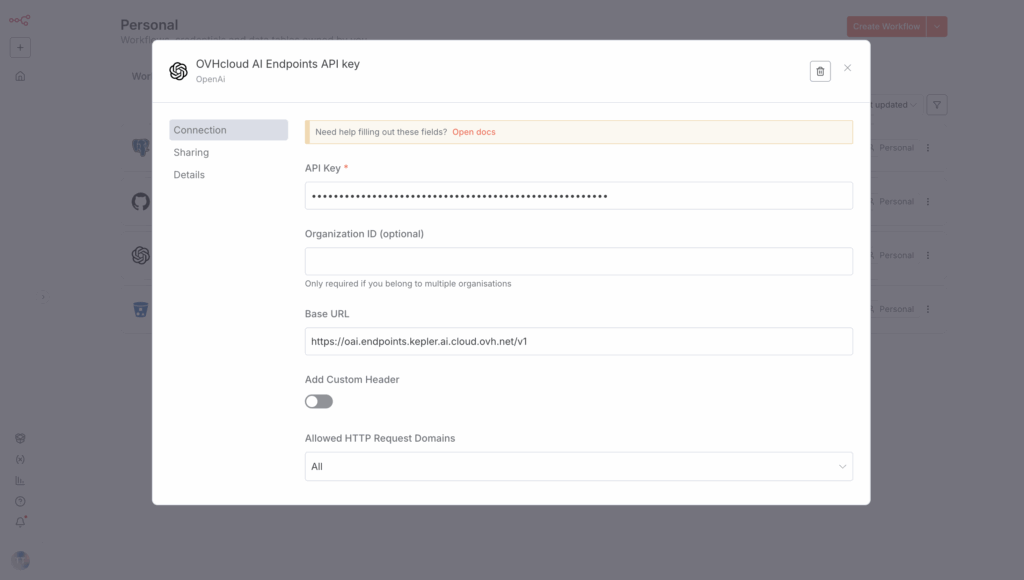
Task: Click the GitHub credential icon in list
Action: click(x=141, y=202)
